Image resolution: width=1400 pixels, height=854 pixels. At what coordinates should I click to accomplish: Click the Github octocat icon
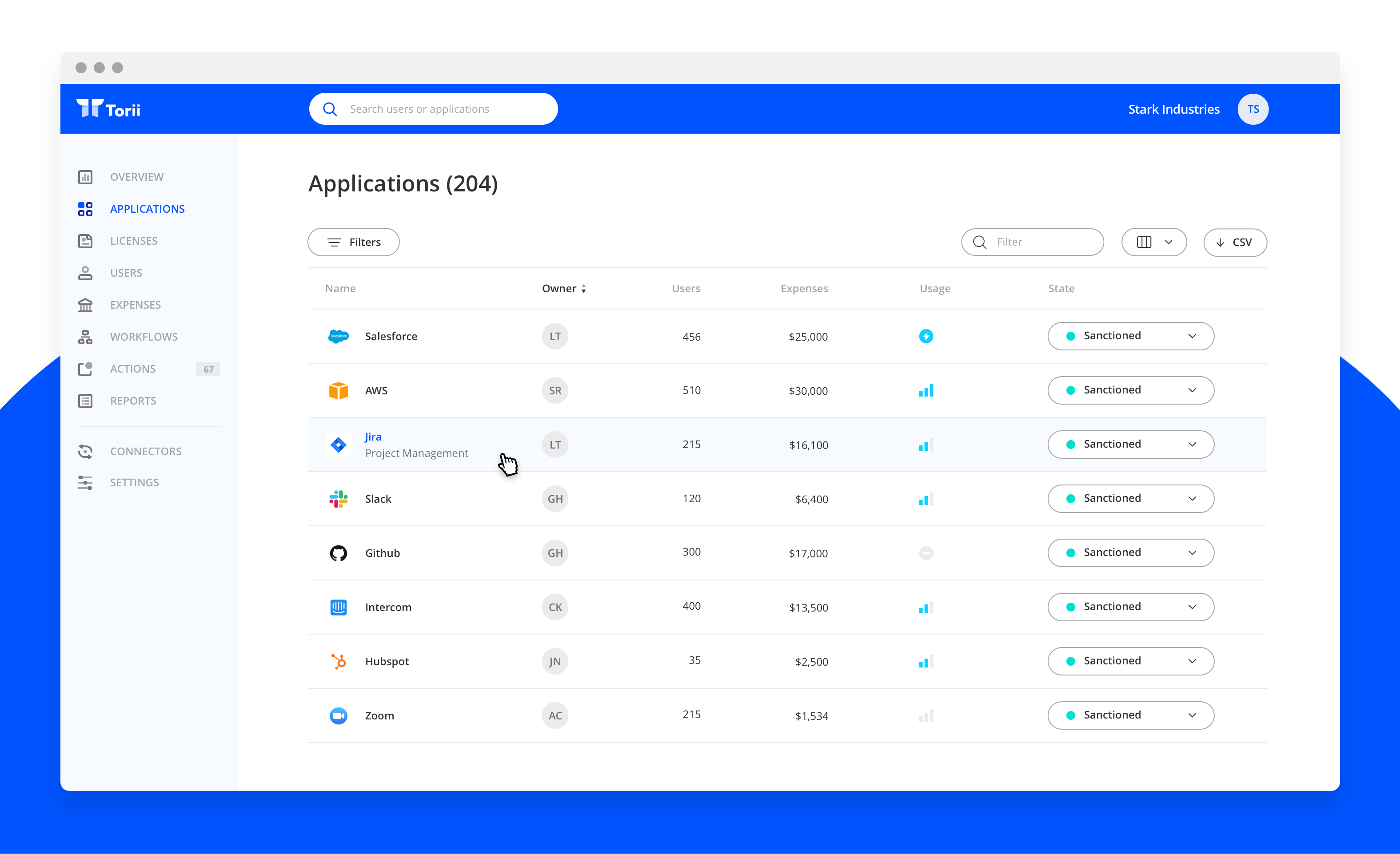tap(338, 553)
